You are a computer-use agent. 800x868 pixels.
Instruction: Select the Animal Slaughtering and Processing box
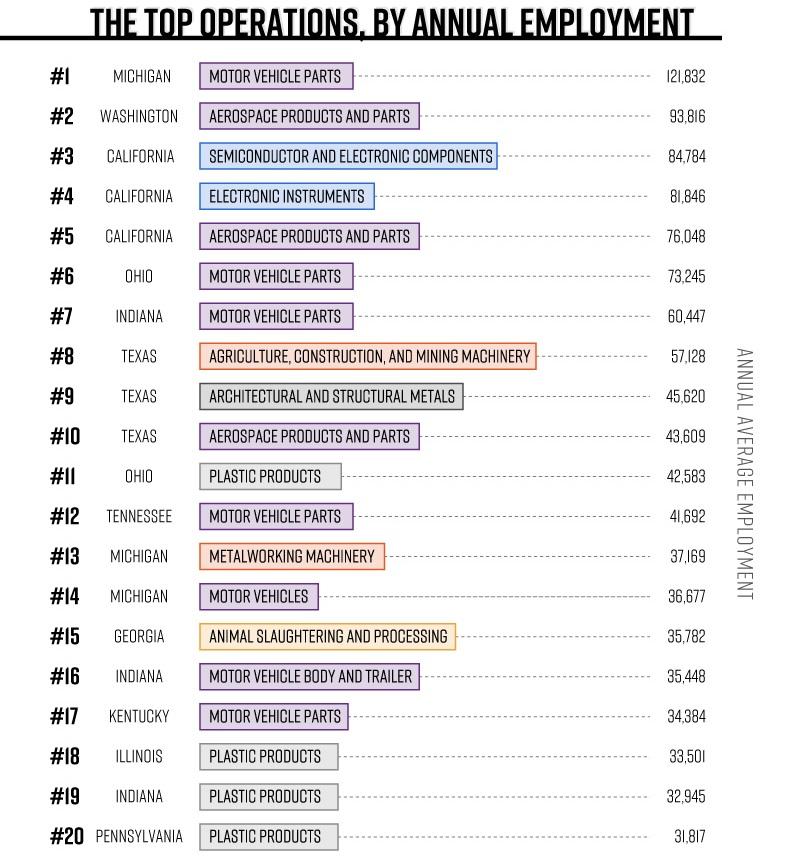[x=327, y=636]
